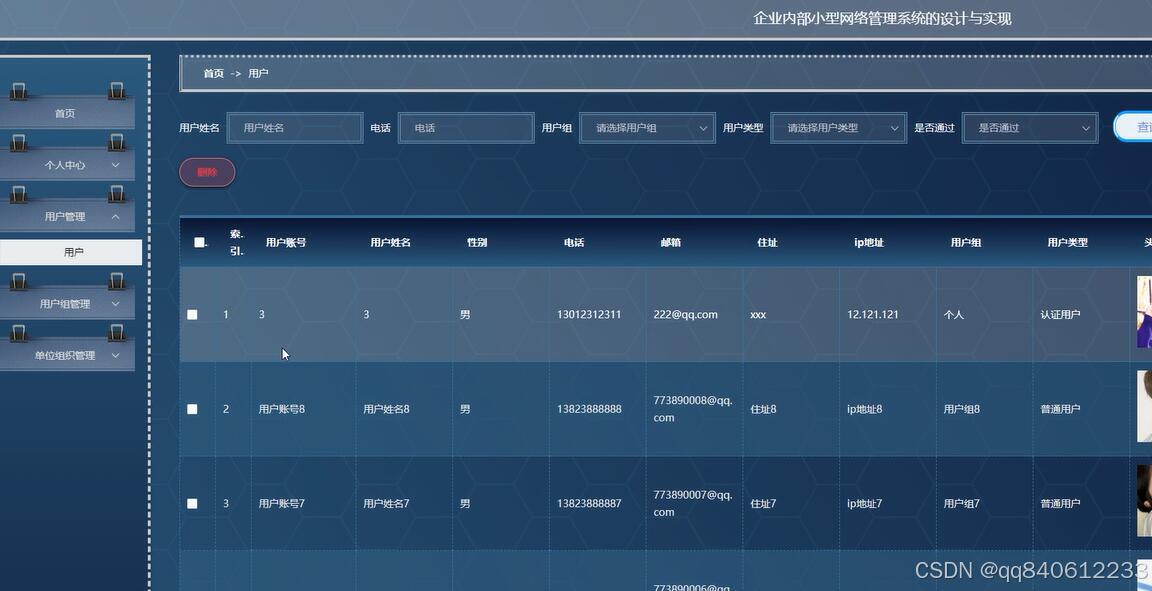Image resolution: width=1152 pixels, height=591 pixels.
Task: Check the checkbox for 用户账号7
Action: coord(192,503)
